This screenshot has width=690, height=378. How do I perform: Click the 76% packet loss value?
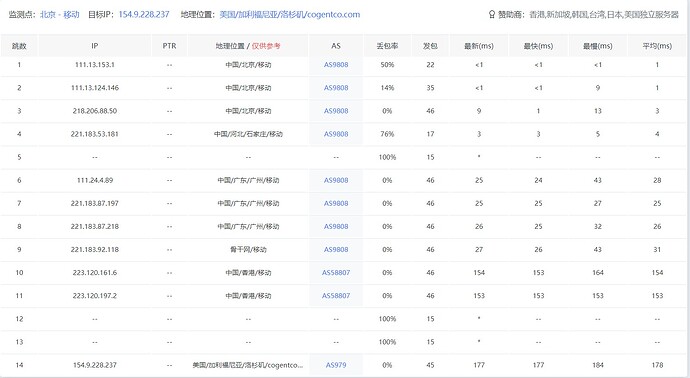tap(387, 134)
